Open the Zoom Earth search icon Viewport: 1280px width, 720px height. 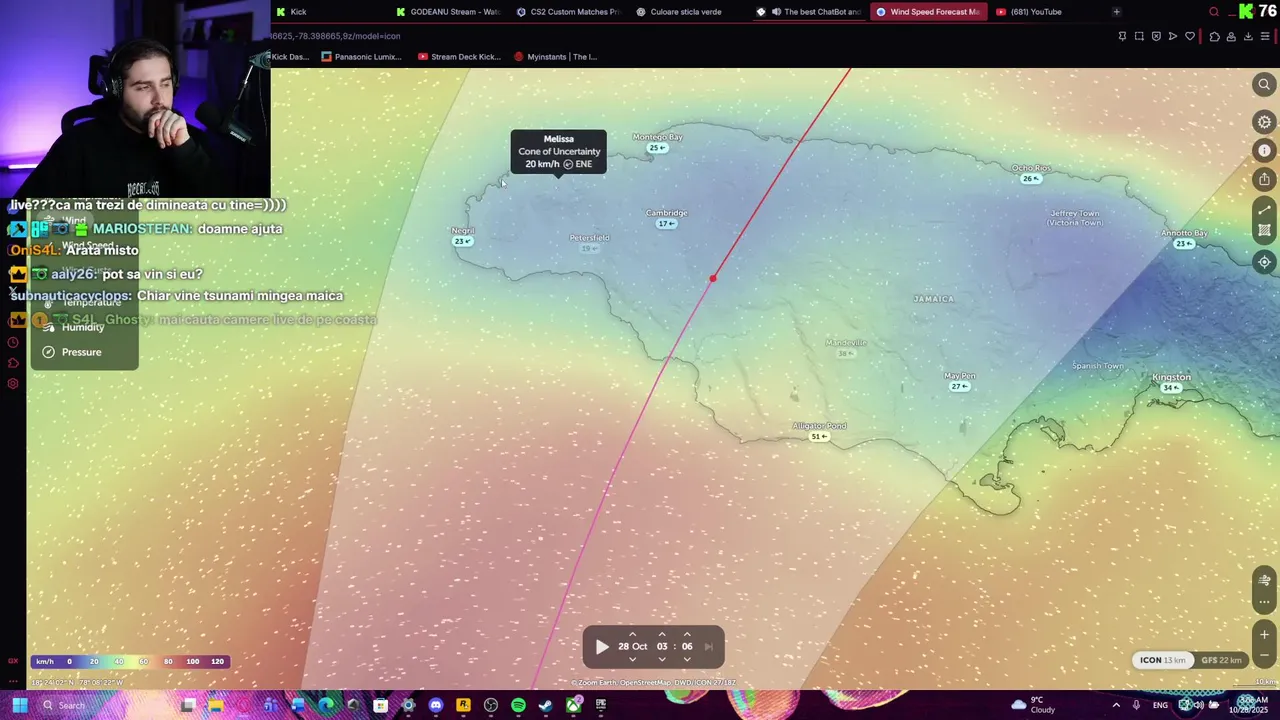coord(1264,85)
